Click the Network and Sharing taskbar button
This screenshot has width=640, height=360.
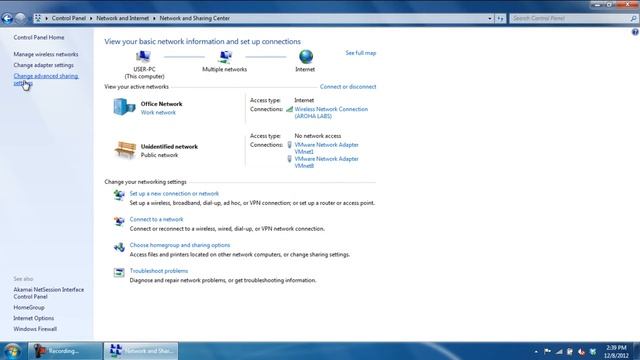pos(141,351)
